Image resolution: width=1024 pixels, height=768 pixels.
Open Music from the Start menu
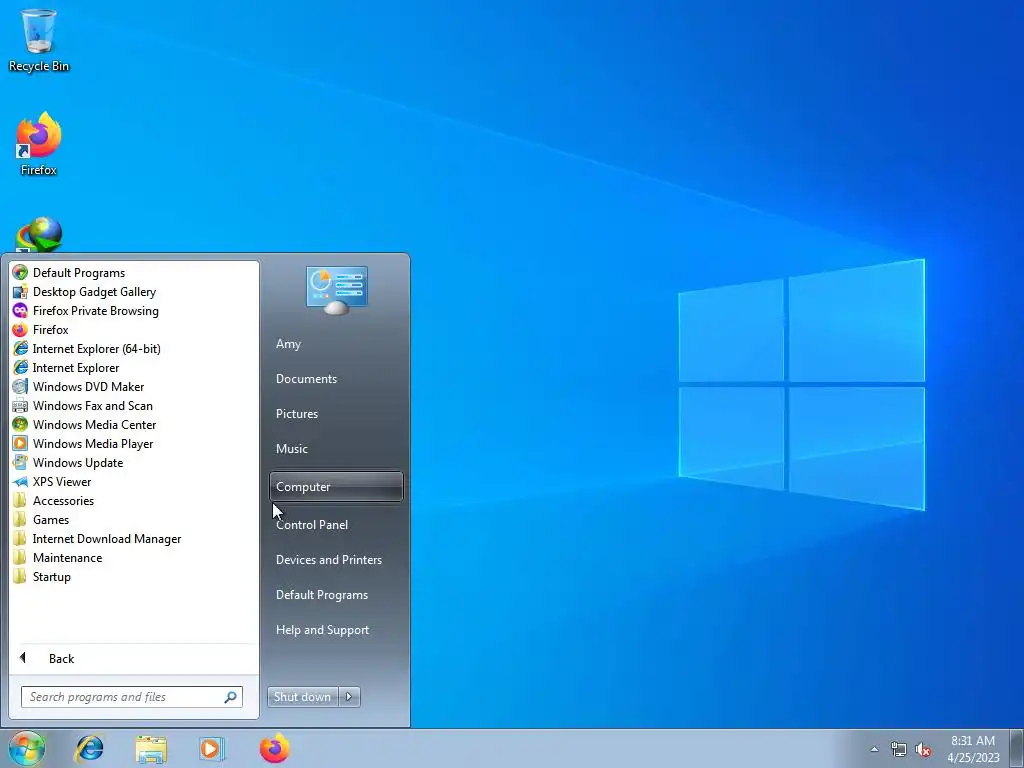292,449
